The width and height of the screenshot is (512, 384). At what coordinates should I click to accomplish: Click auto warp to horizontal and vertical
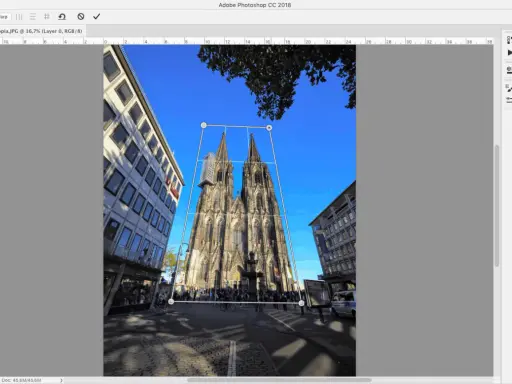(x=47, y=16)
